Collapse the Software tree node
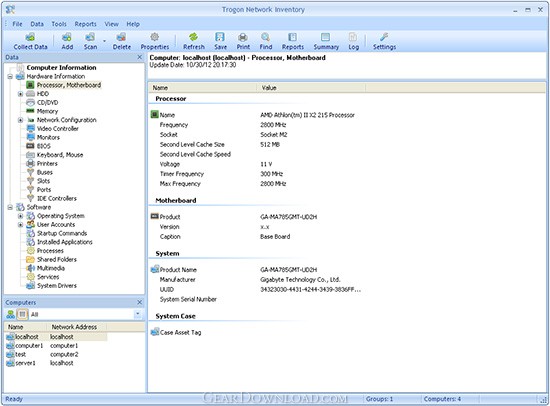Viewport: 550px width, 406px height. (x=10, y=207)
